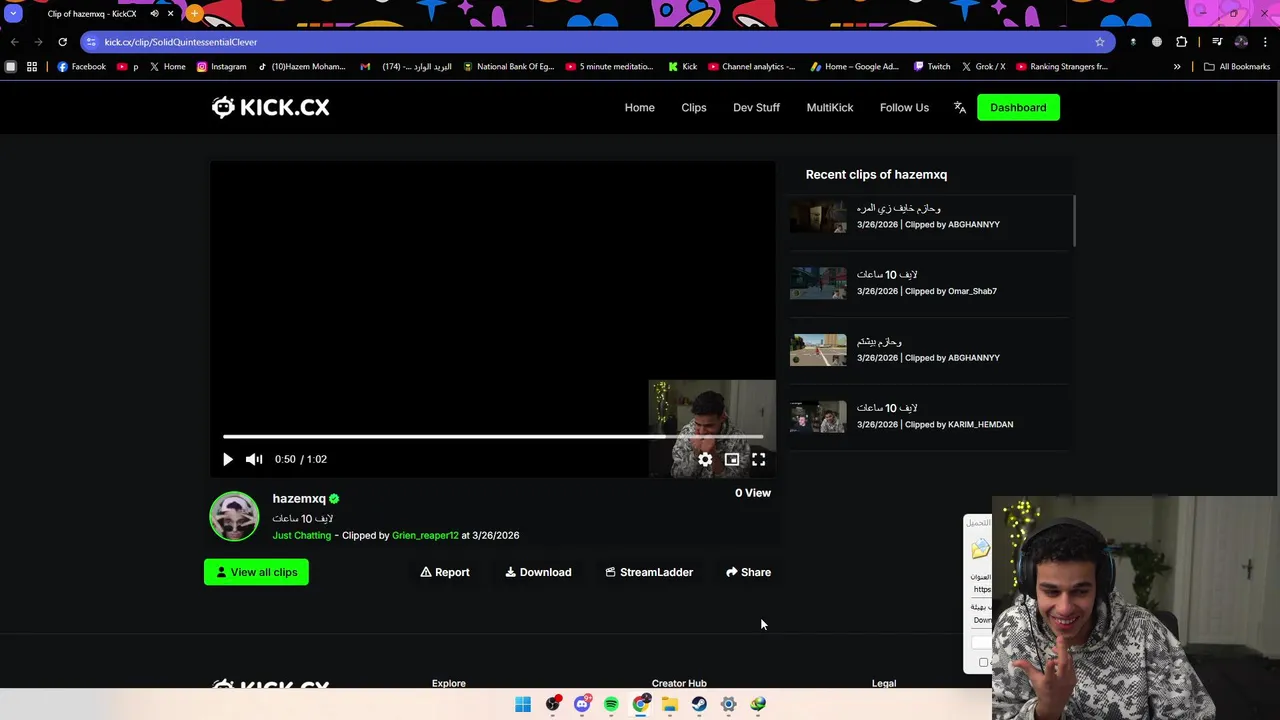Open the browser profile avatar

1241,42
